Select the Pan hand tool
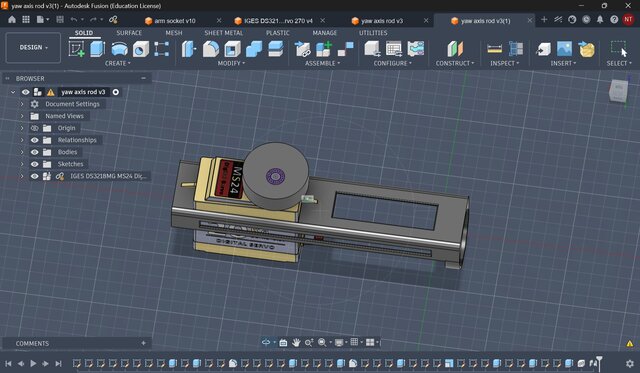This screenshot has width=640, height=373. [296, 342]
